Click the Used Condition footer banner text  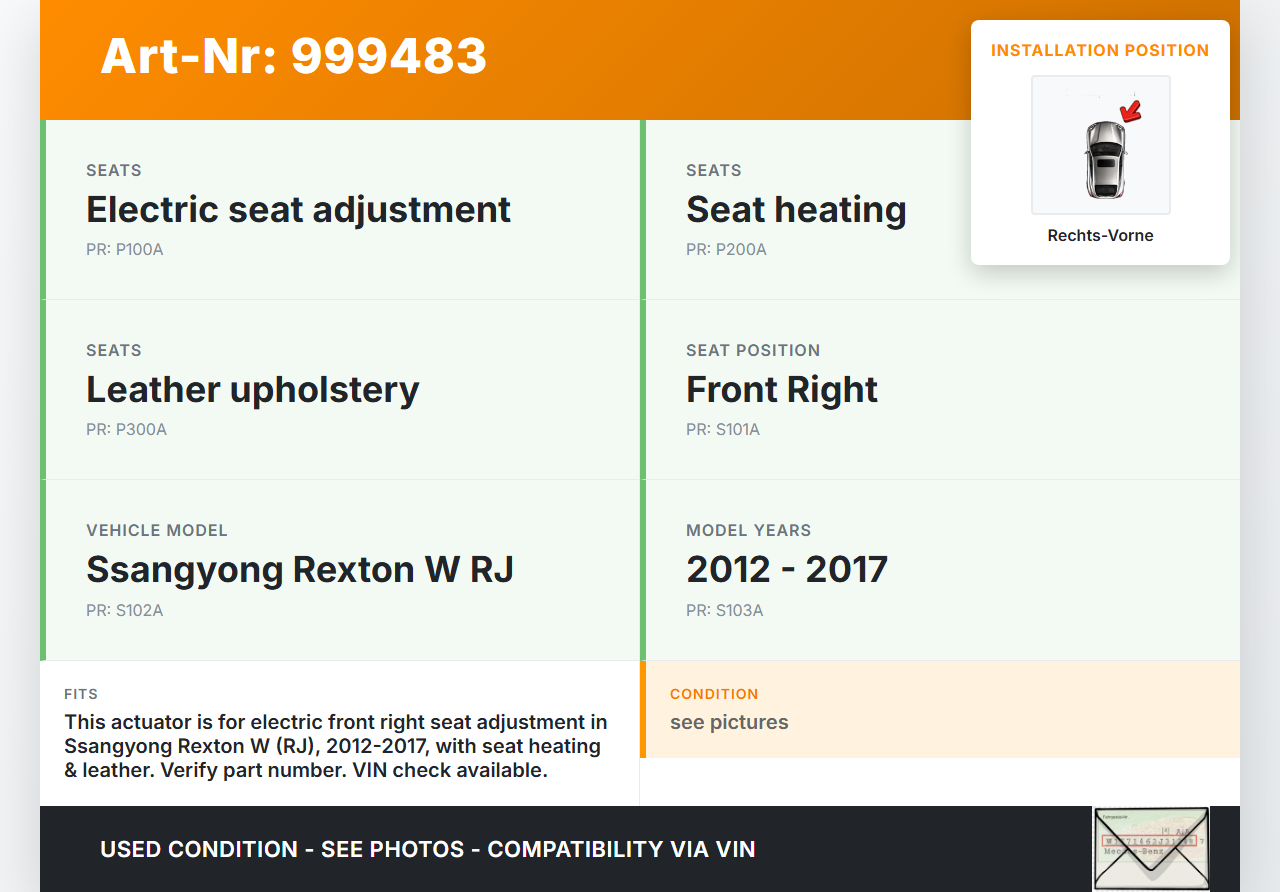427,849
